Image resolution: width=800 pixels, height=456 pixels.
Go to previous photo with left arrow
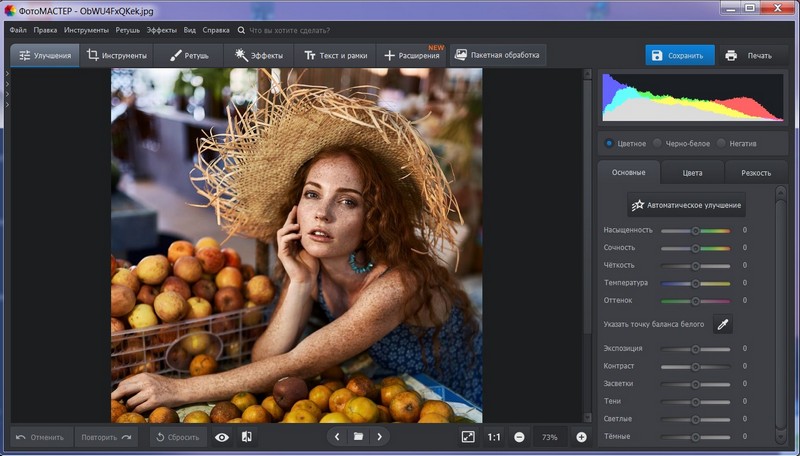click(337, 437)
